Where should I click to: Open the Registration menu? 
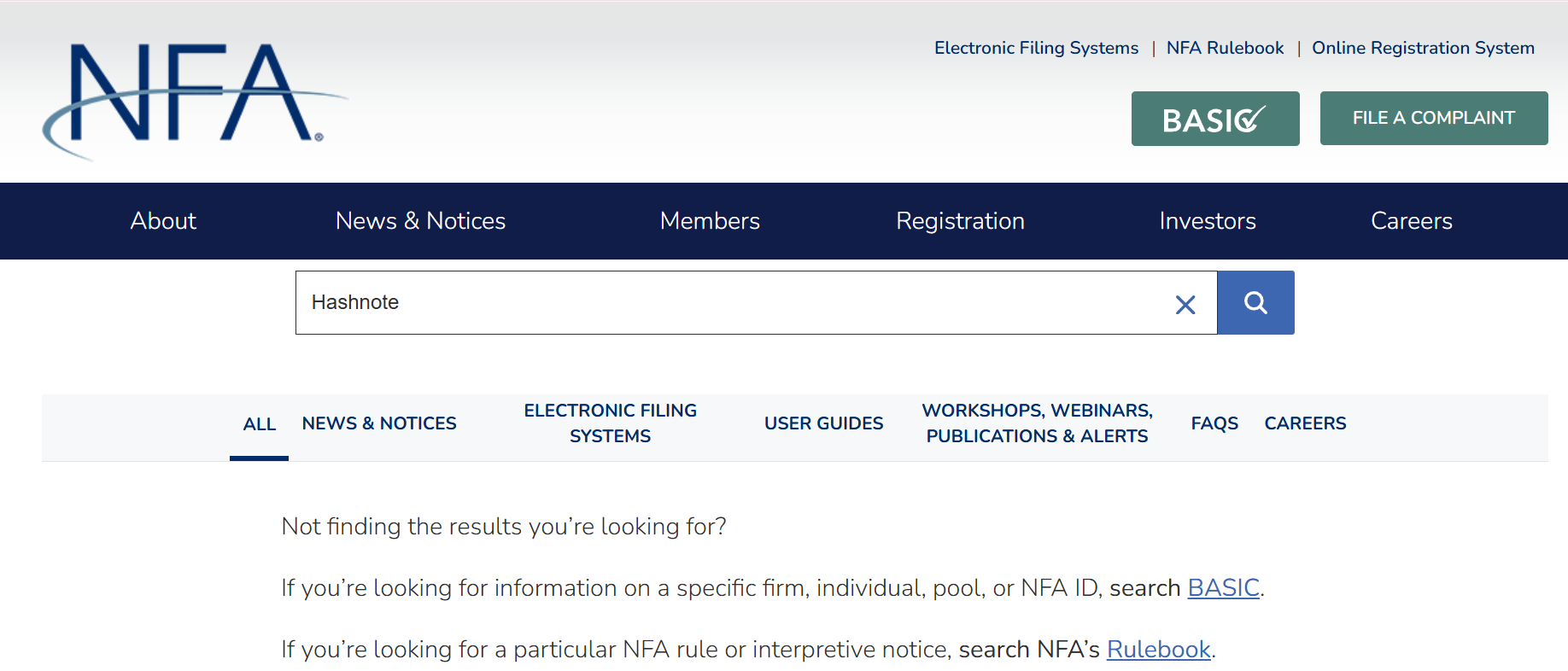pyautogui.click(x=960, y=221)
